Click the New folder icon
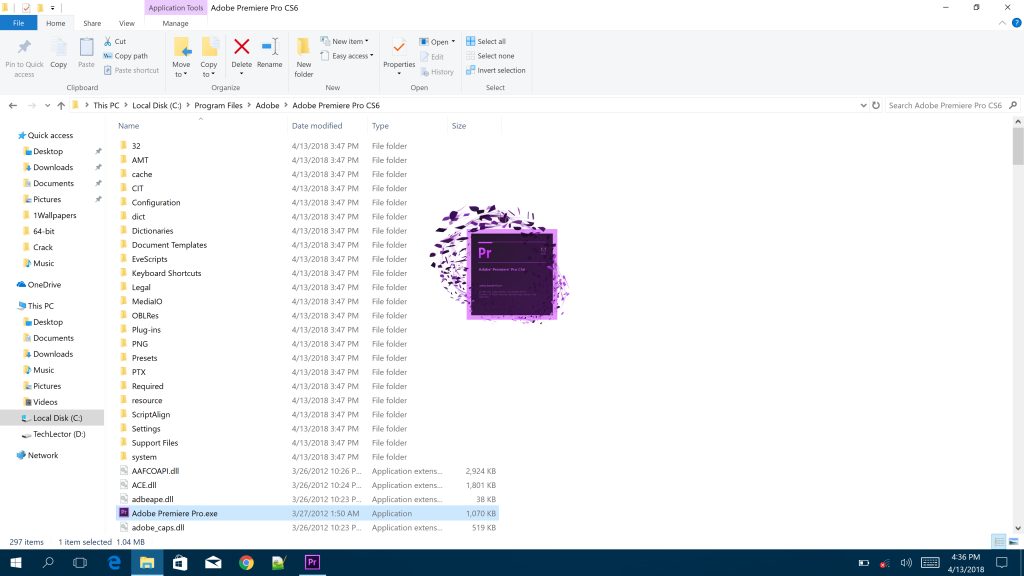 [x=304, y=47]
